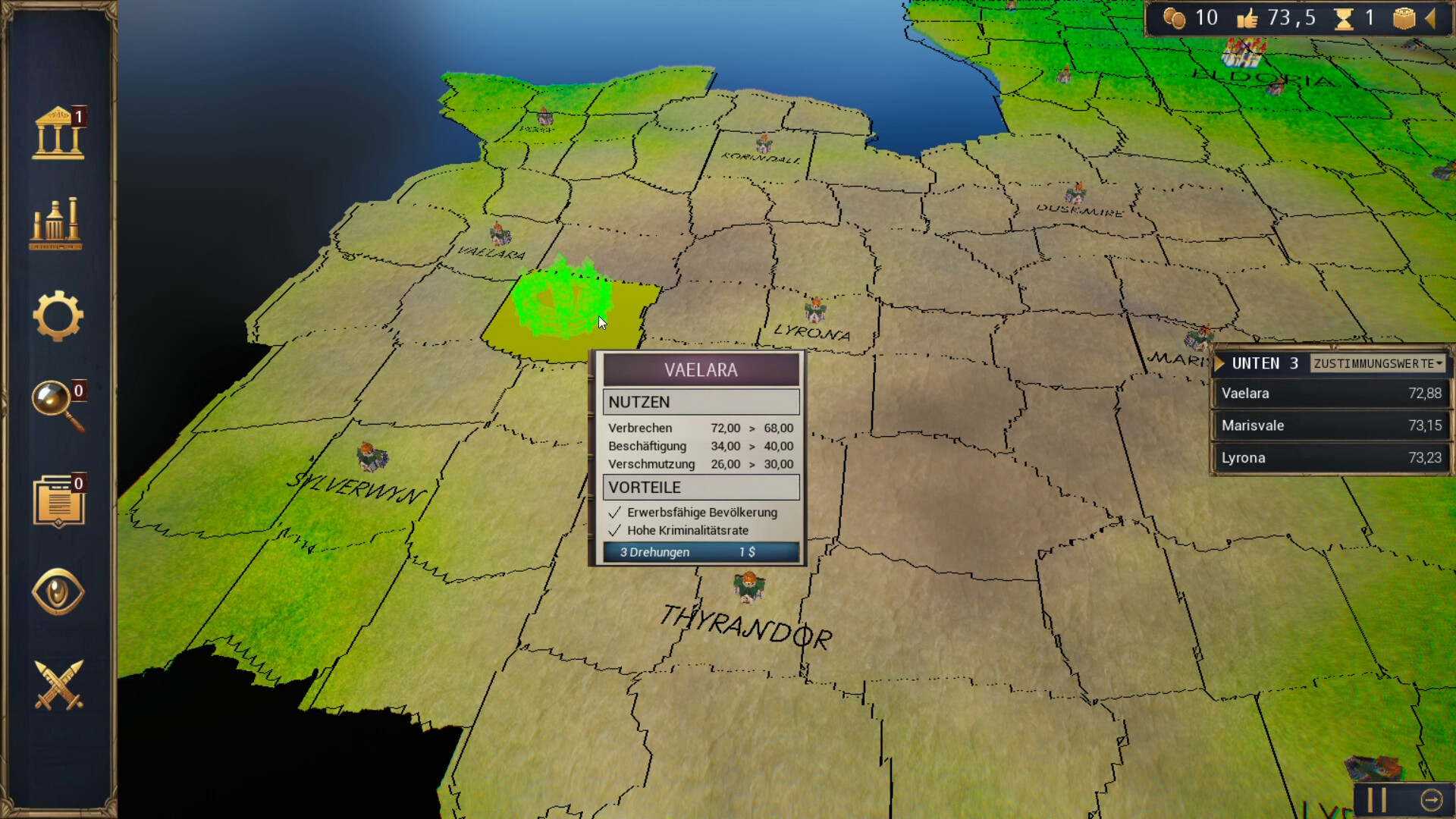Open the Zustimmungswerte dropdown

pos(1378,364)
